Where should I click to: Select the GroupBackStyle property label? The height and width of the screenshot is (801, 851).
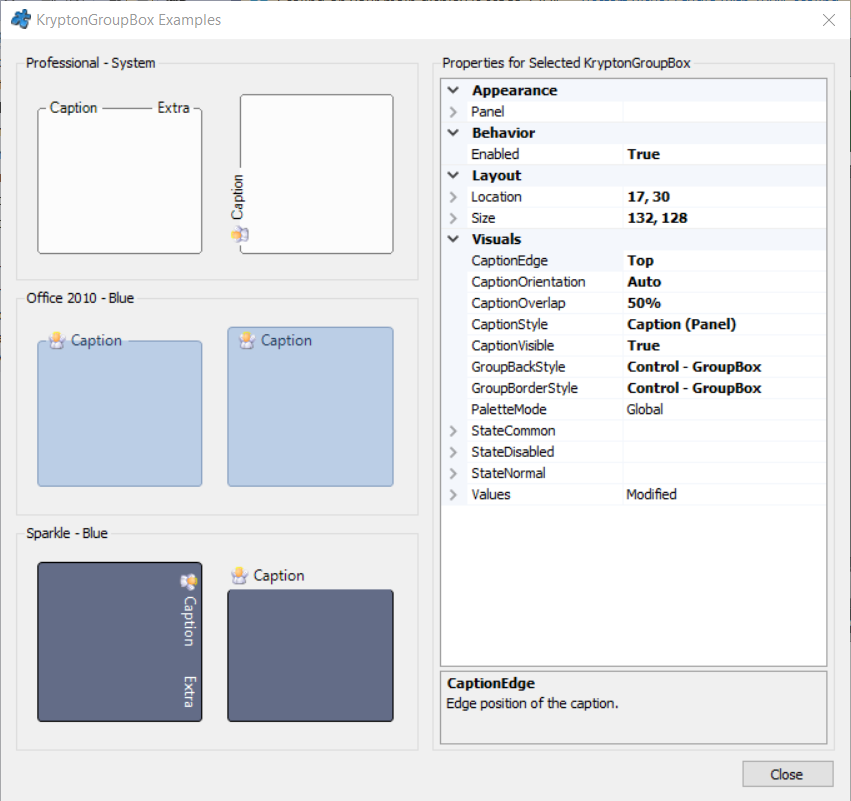tap(518, 367)
